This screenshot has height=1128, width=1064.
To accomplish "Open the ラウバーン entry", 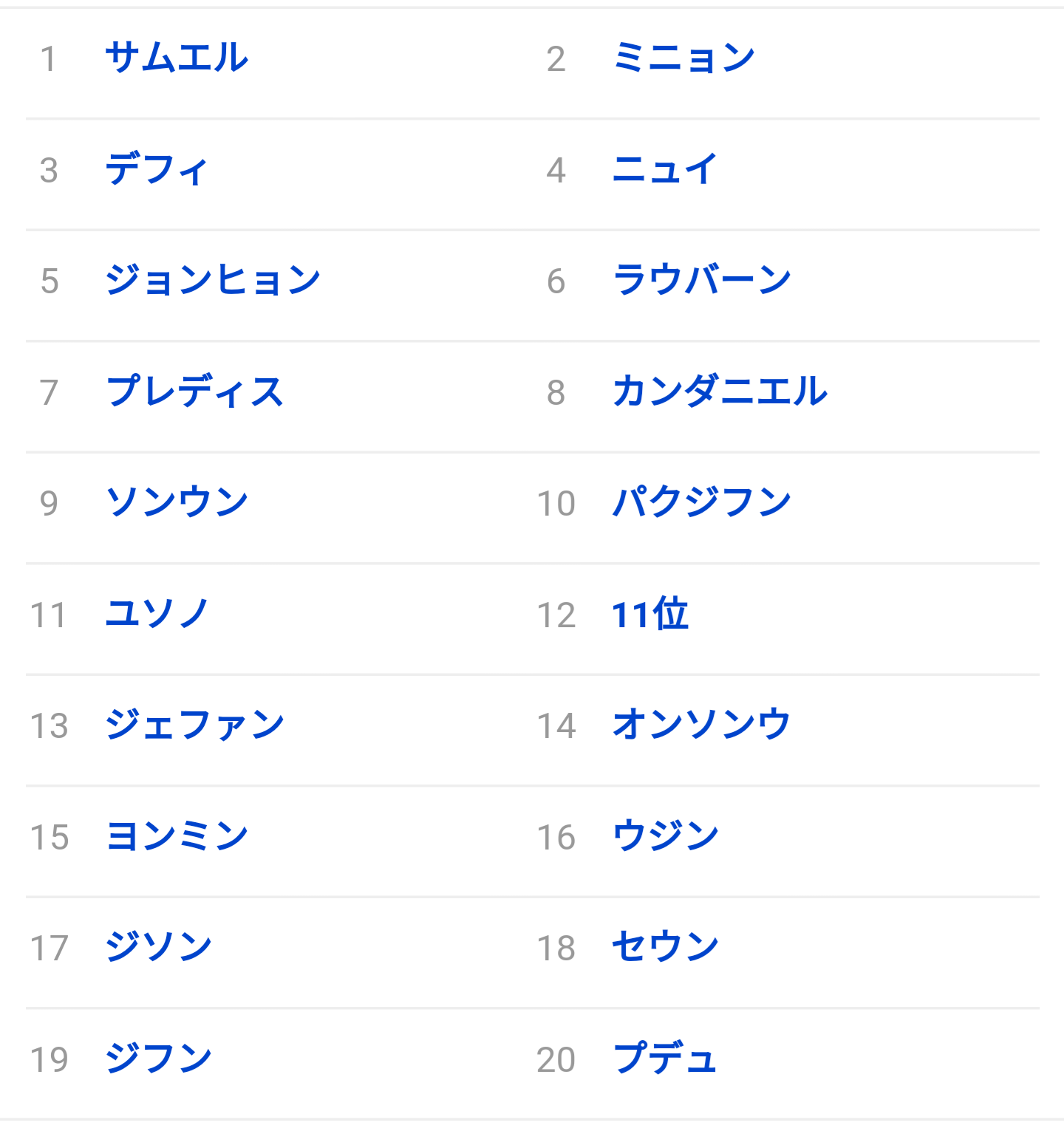I will point(702,281).
